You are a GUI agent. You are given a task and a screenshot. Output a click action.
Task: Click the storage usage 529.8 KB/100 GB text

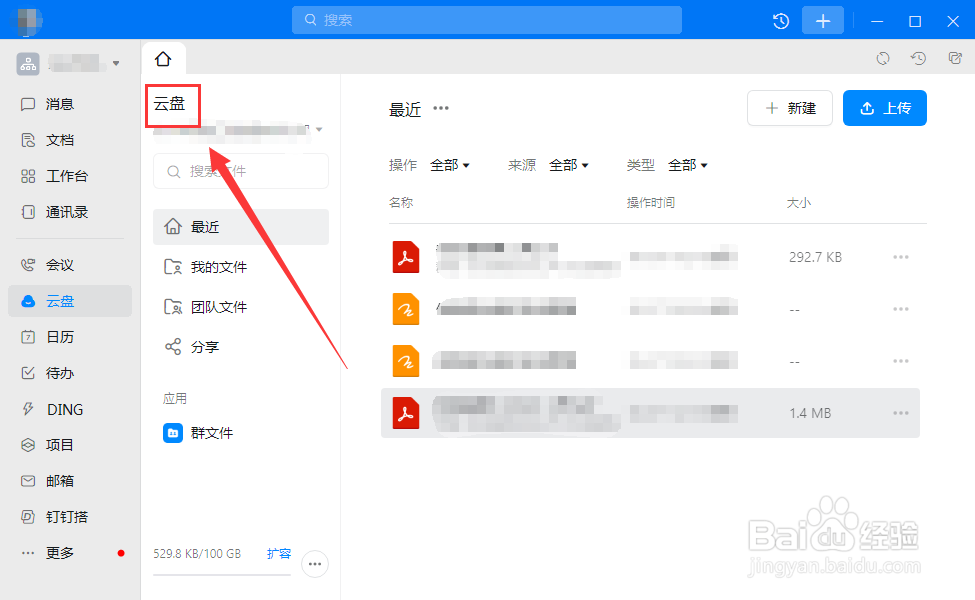[x=197, y=553]
